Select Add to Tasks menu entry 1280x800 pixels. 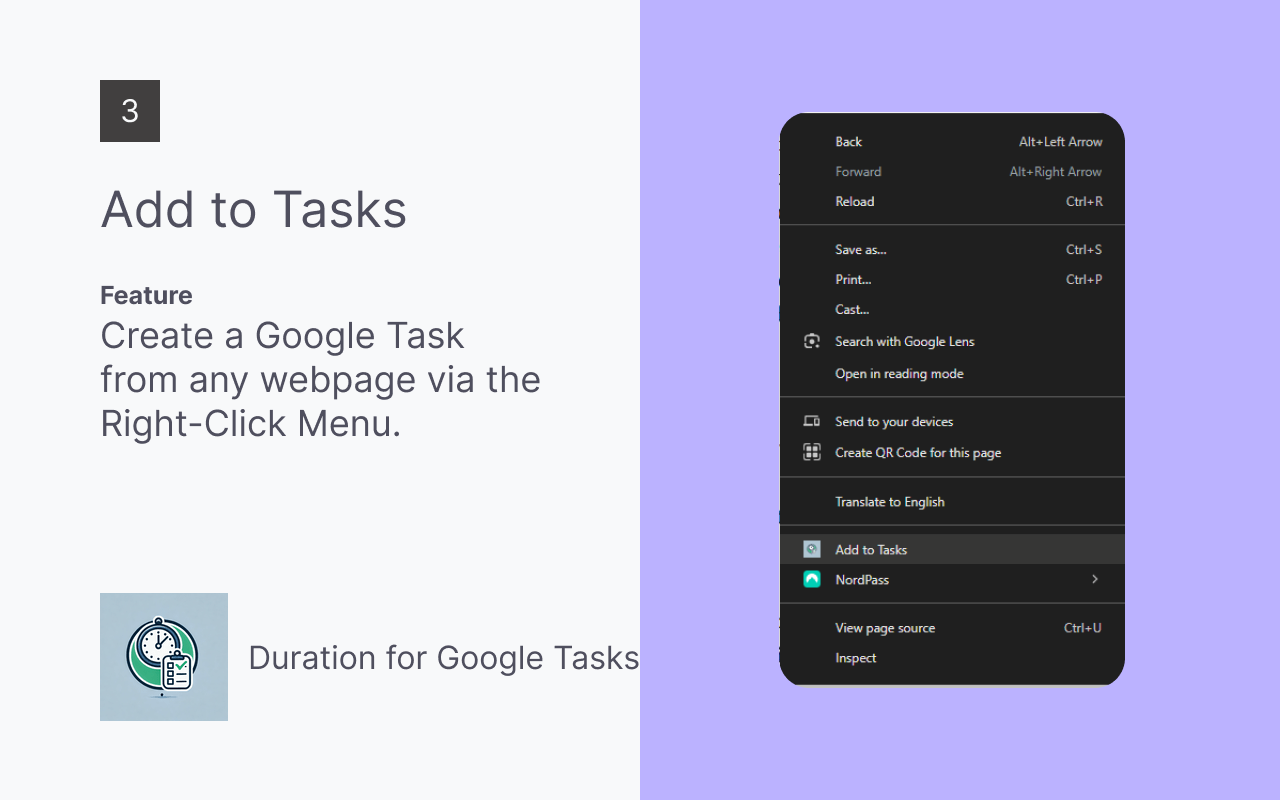[x=952, y=549]
